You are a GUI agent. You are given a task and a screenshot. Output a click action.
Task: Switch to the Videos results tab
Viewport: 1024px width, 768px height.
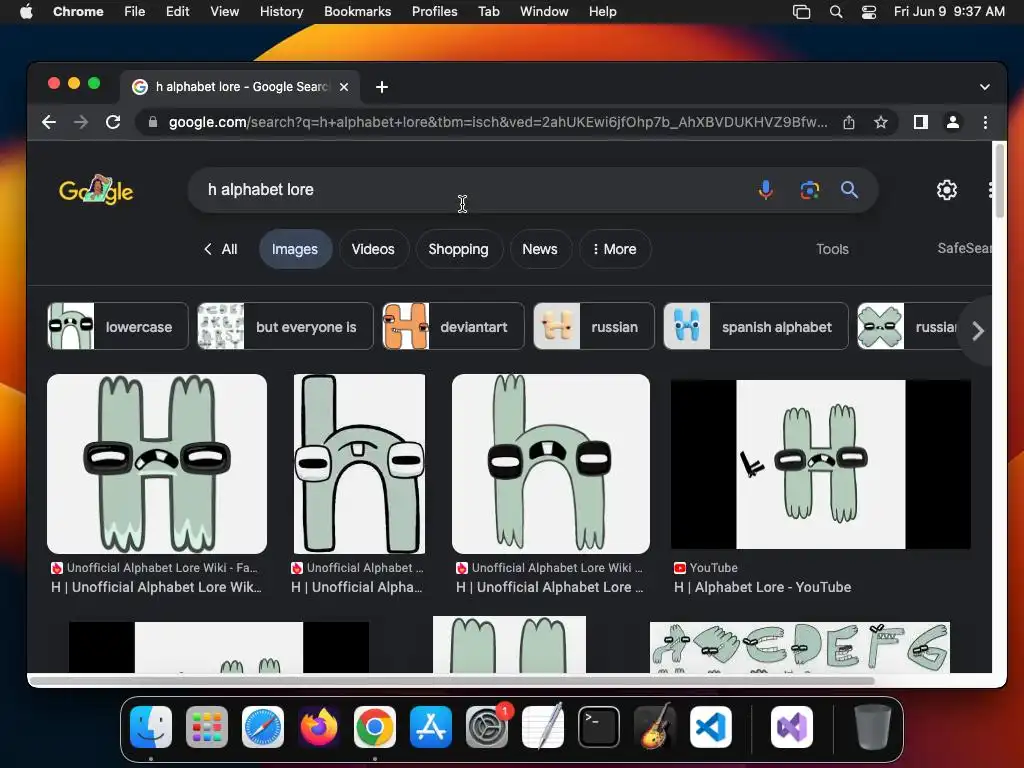373,249
